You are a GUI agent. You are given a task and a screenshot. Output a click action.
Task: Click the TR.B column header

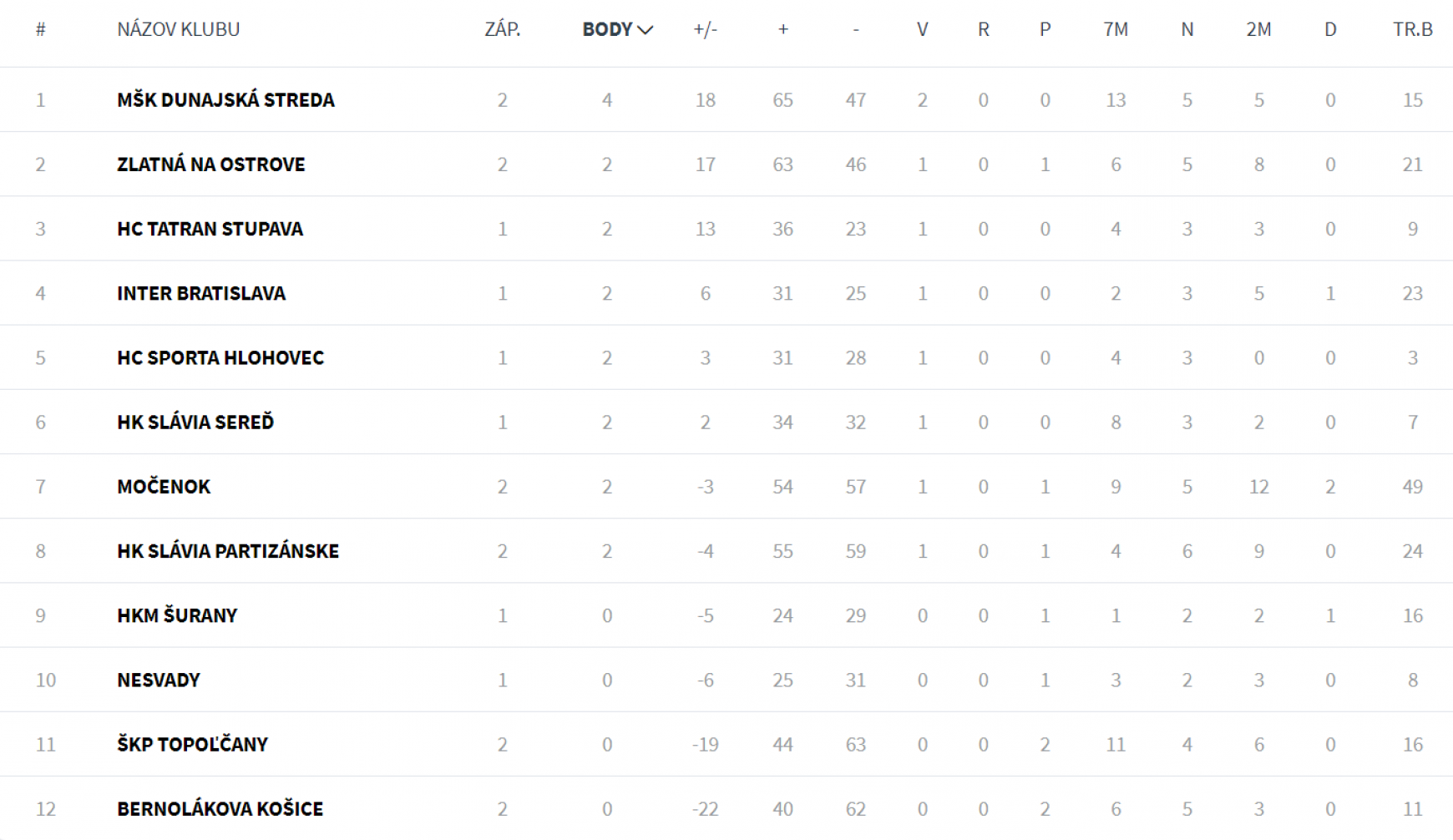click(x=1412, y=29)
